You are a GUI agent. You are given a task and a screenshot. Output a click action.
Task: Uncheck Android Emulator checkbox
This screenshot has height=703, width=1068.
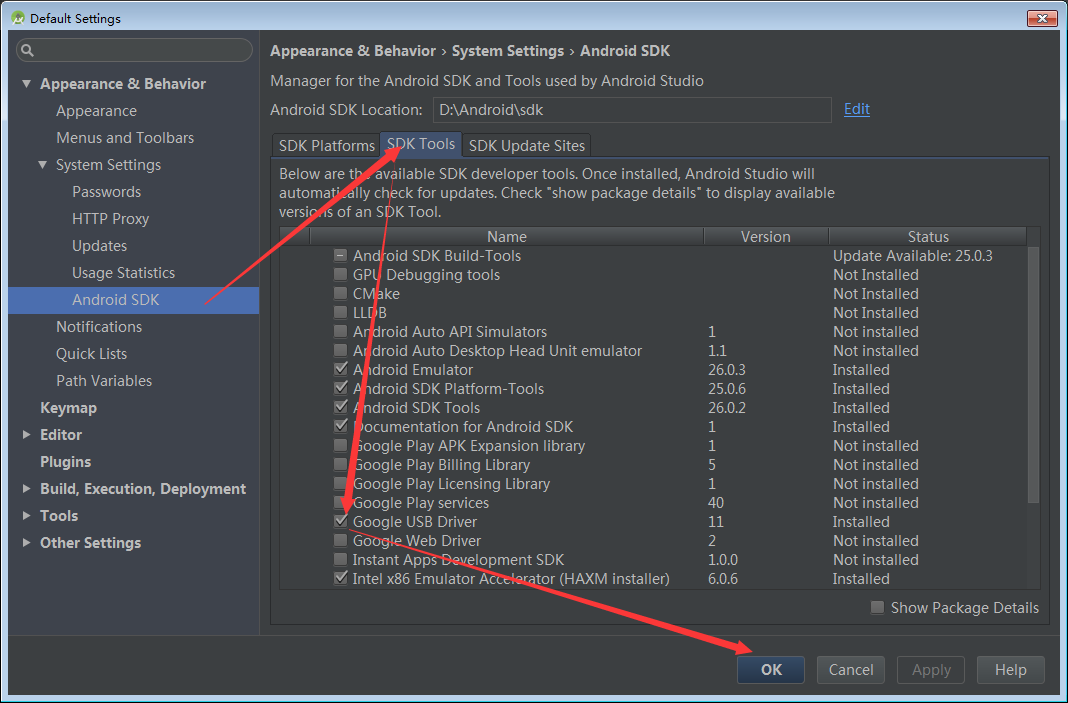(x=341, y=370)
